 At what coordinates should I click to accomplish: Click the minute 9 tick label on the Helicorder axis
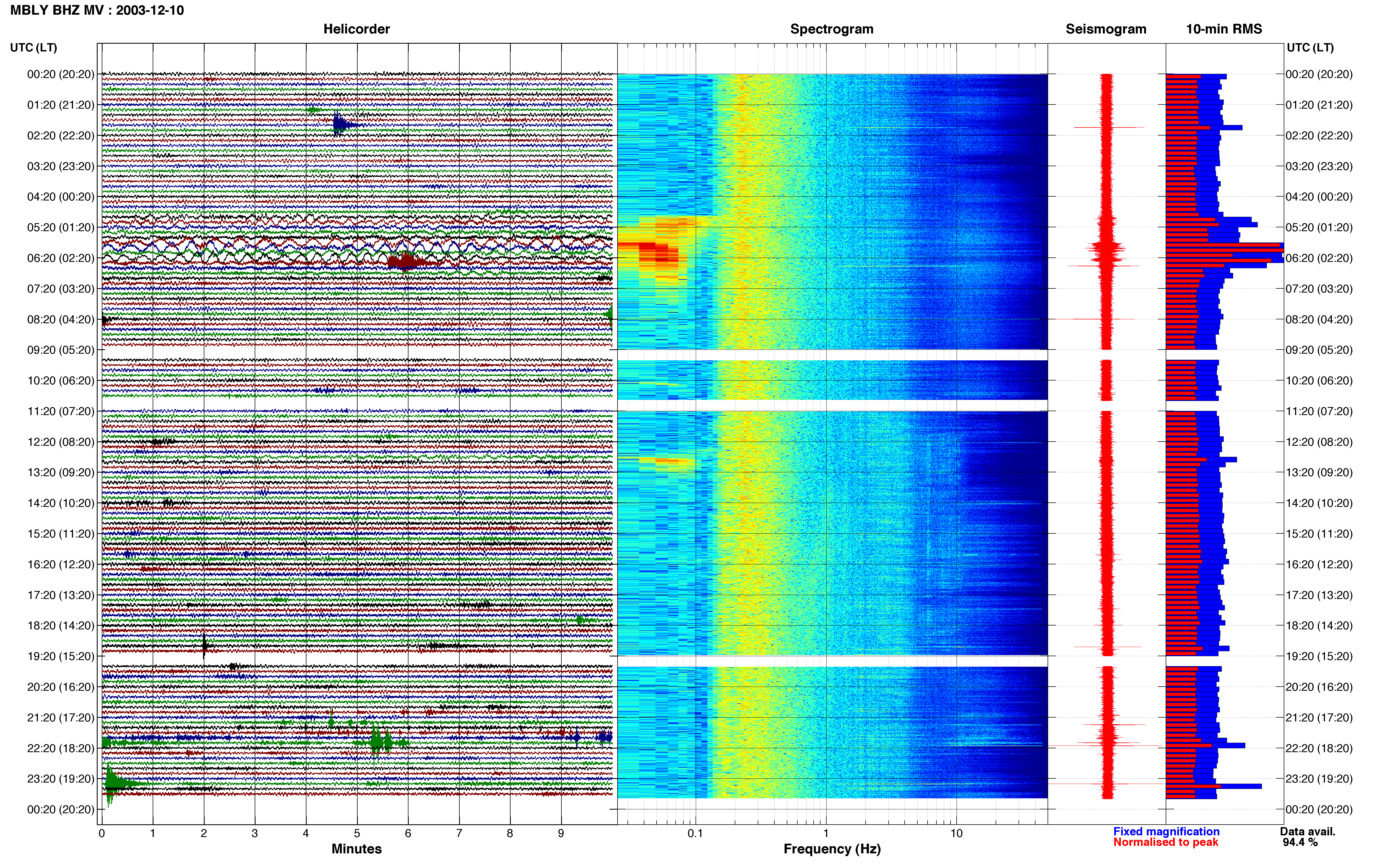[x=561, y=833]
